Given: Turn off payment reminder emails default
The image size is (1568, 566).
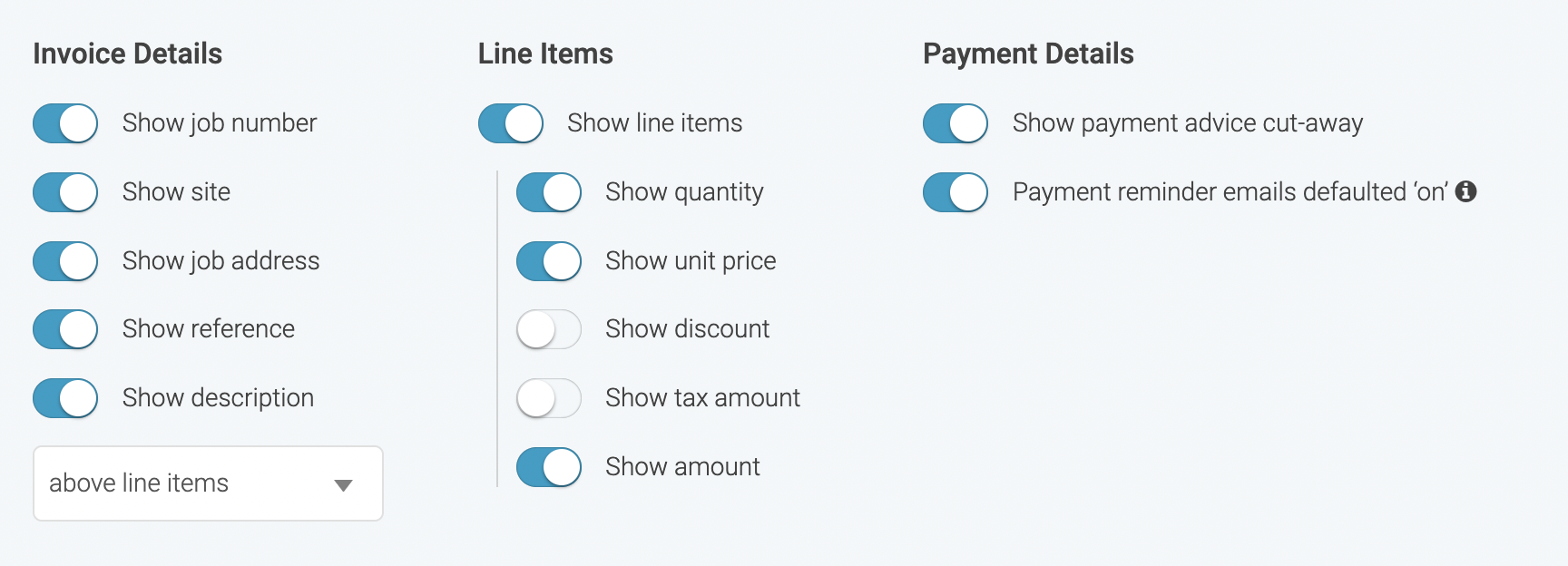Looking at the screenshot, I should 955,192.
